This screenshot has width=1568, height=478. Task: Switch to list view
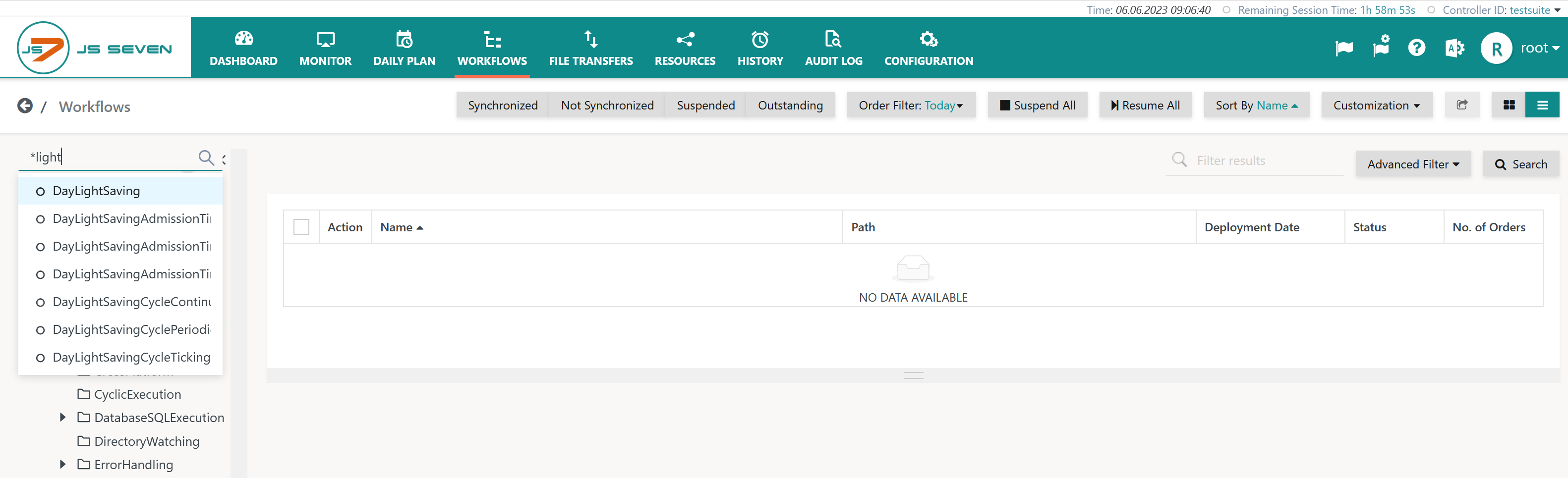(1542, 105)
